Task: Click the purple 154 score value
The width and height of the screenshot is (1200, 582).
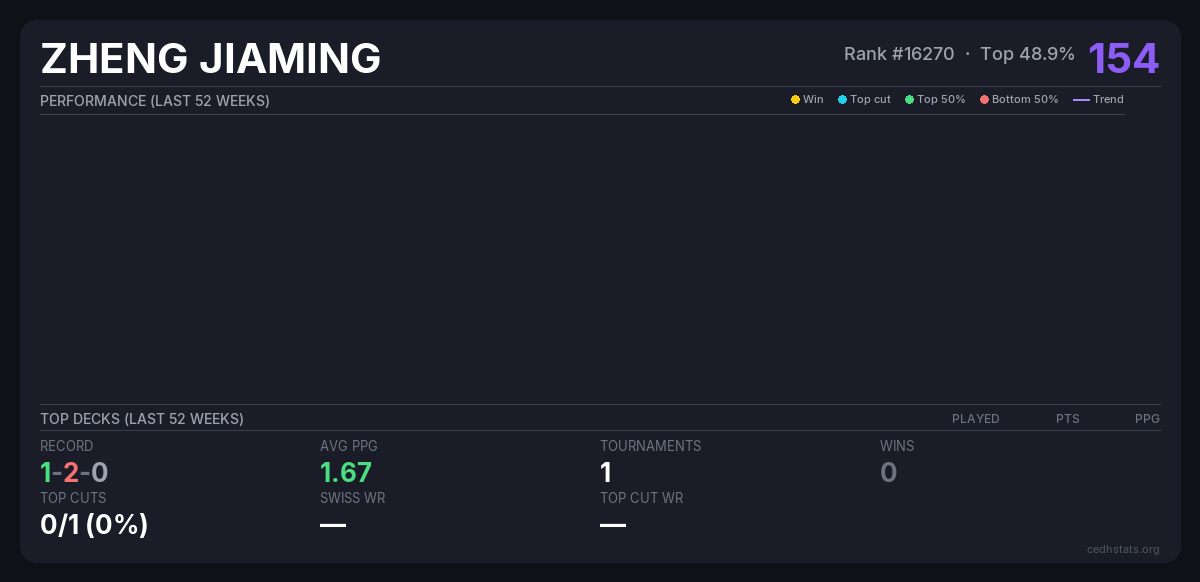Action: (x=1123, y=58)
